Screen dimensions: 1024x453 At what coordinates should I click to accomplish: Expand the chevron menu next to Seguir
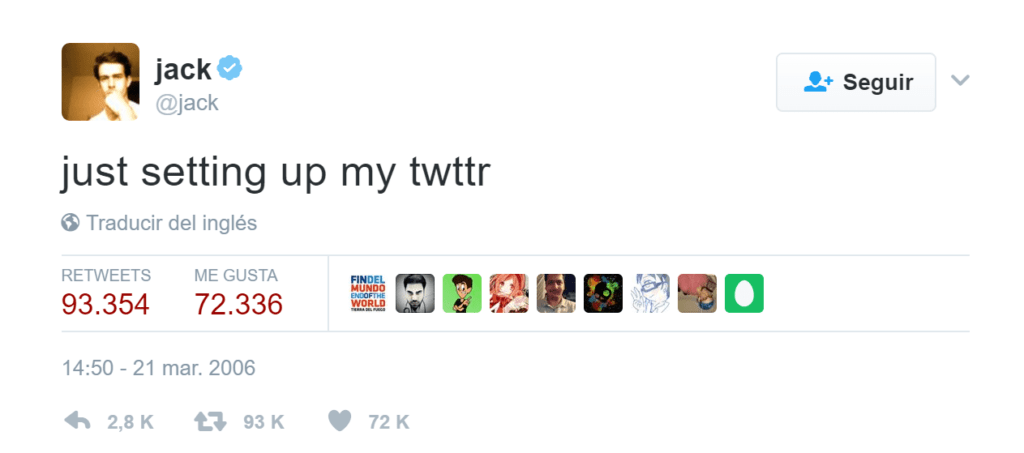coord(960,80)
